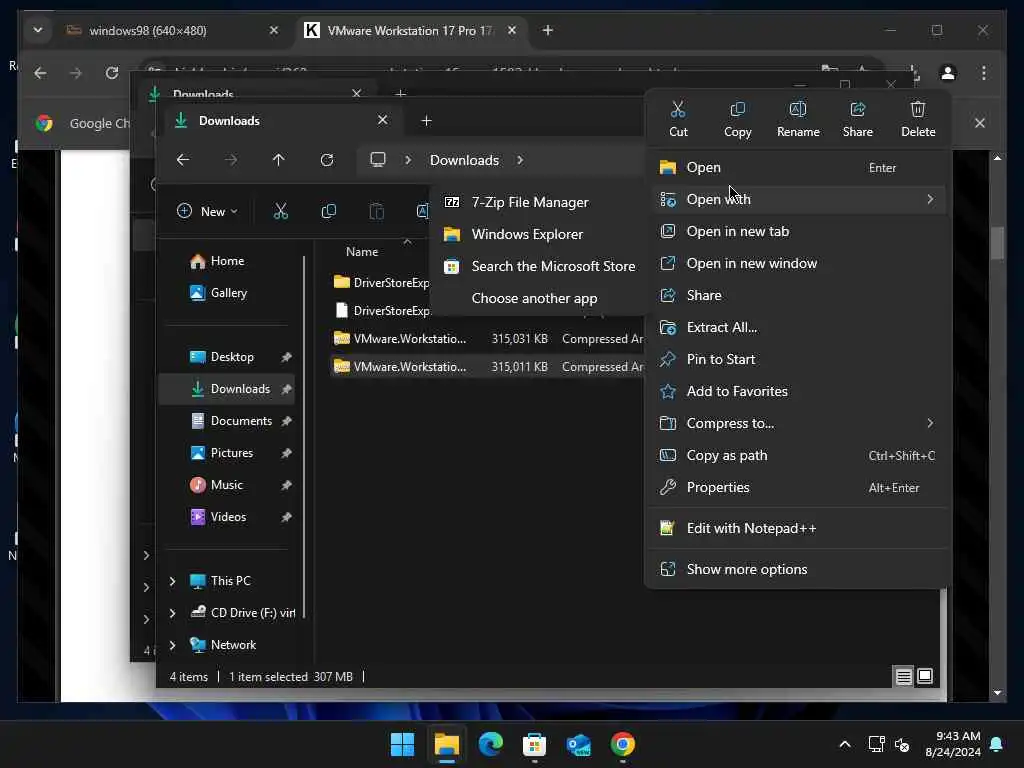1024x768 pixels.
Task: Open a new Chrome tab with plus
Action: point(548,31)
